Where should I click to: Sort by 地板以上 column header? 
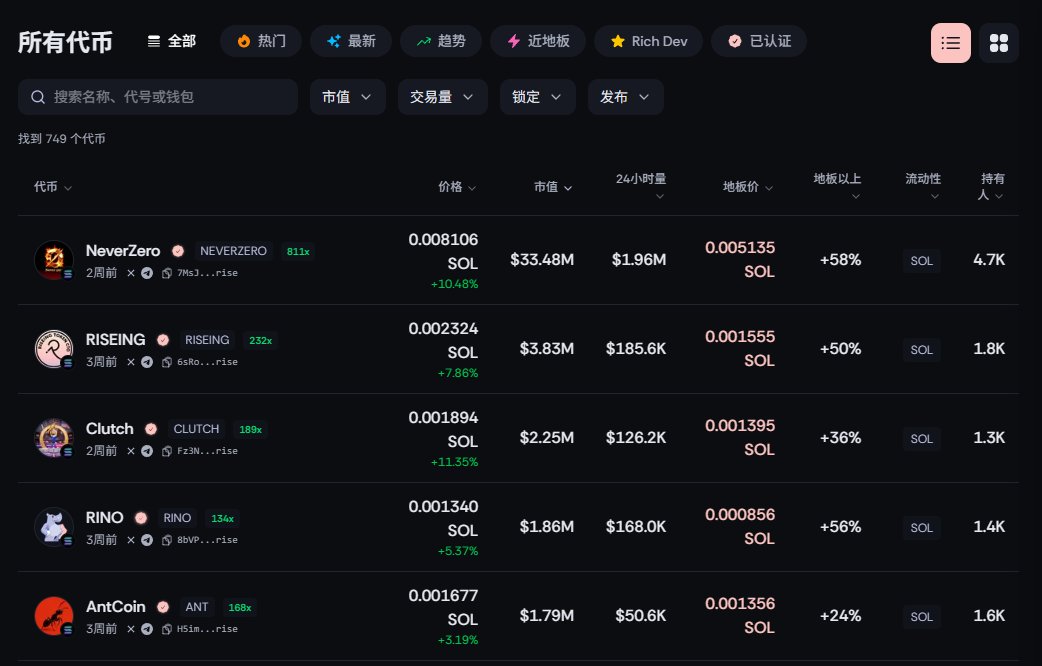pos(837,187)
